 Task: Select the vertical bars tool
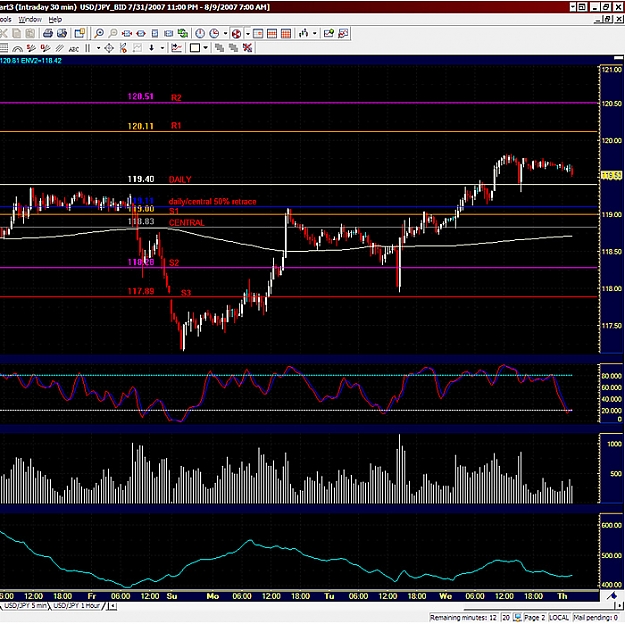coord(88,48)
